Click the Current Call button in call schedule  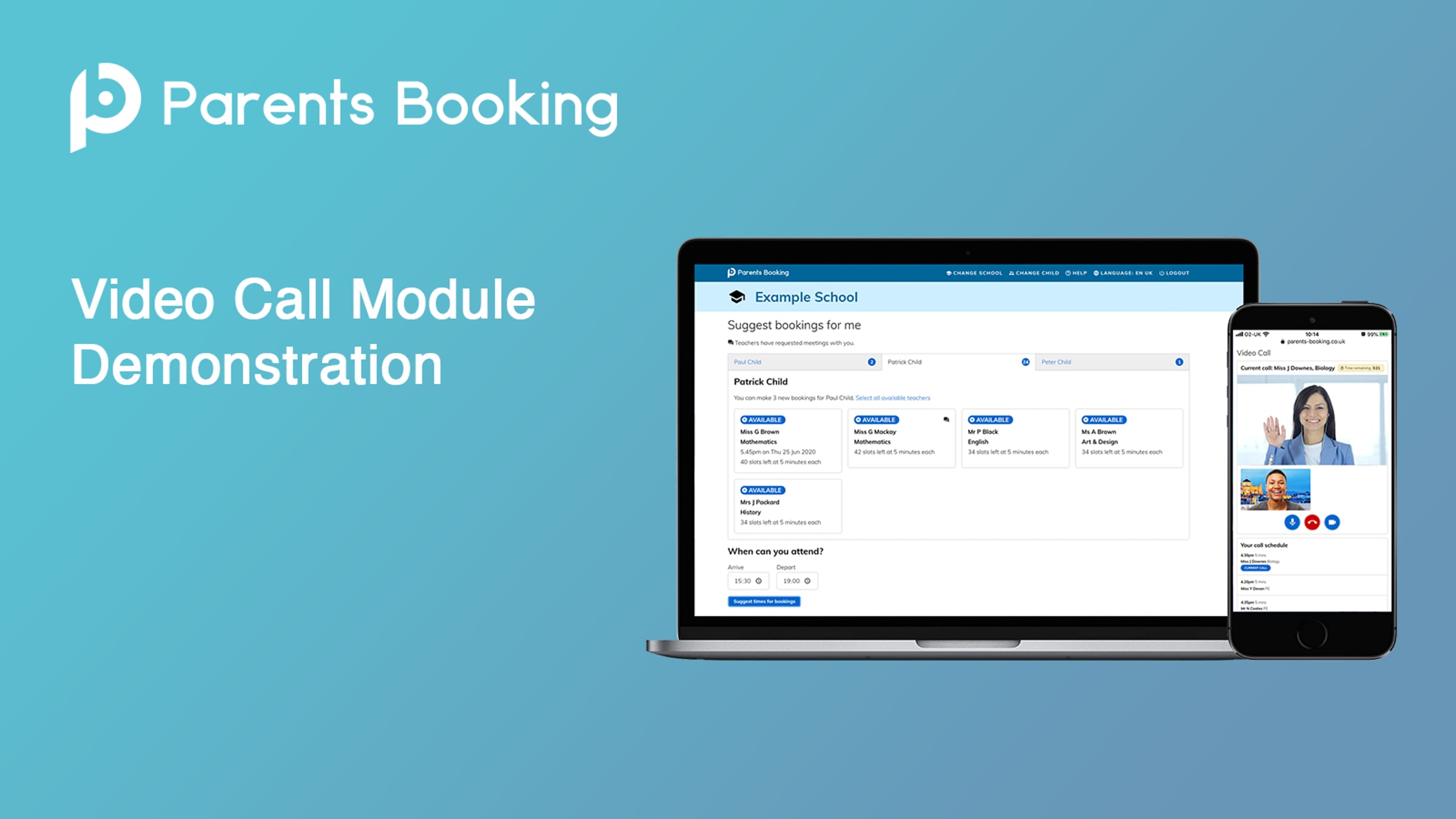pyautogui.click(x=1255, y=568)
